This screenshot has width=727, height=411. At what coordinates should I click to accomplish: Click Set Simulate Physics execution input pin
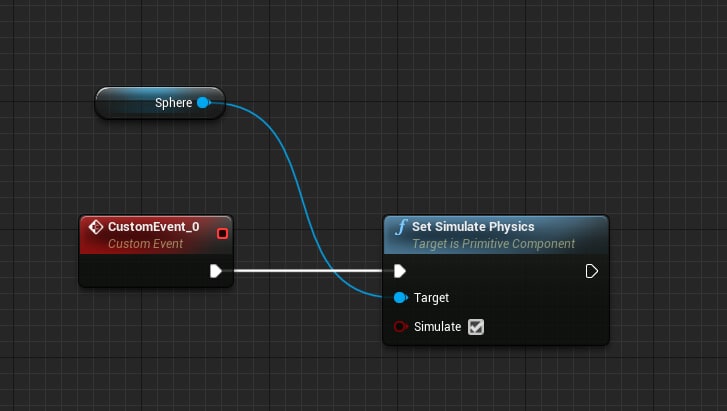point(400,271)
